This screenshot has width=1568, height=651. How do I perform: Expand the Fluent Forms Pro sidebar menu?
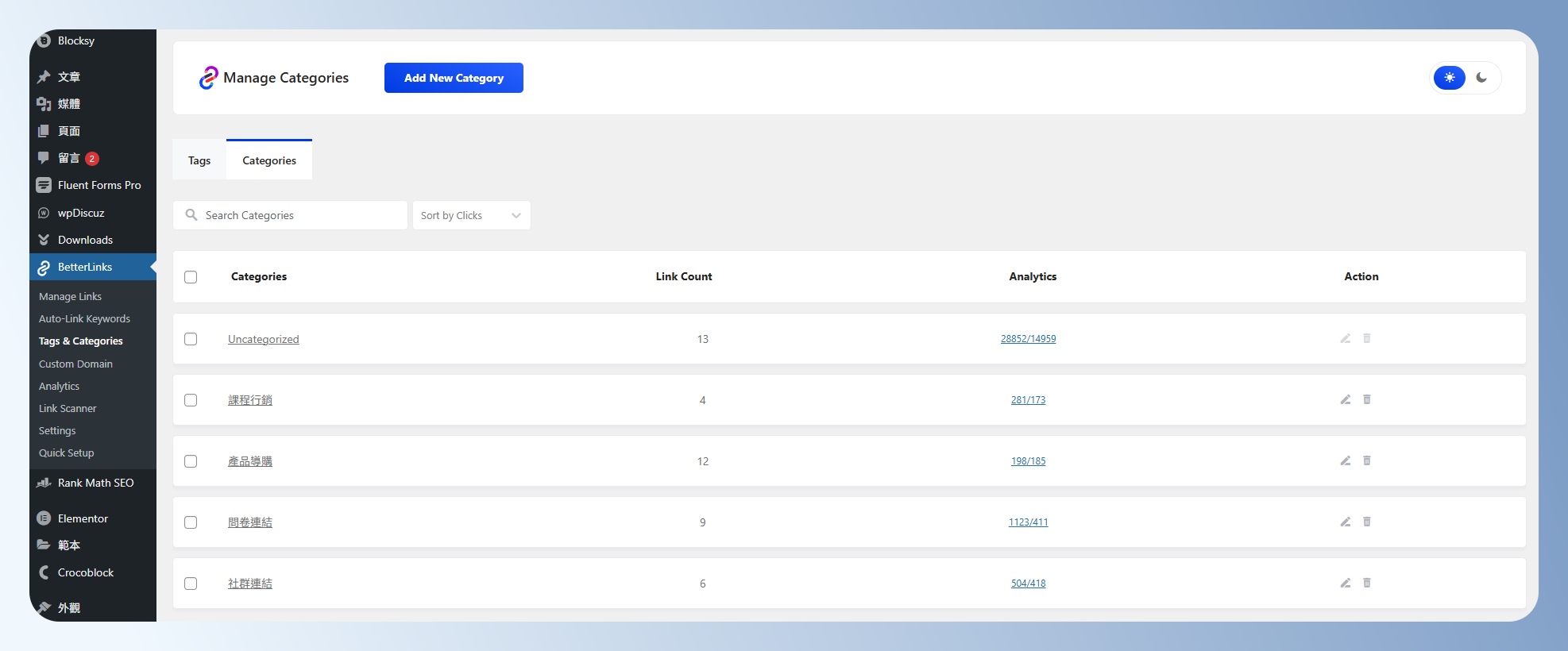[x=98, y=185]
